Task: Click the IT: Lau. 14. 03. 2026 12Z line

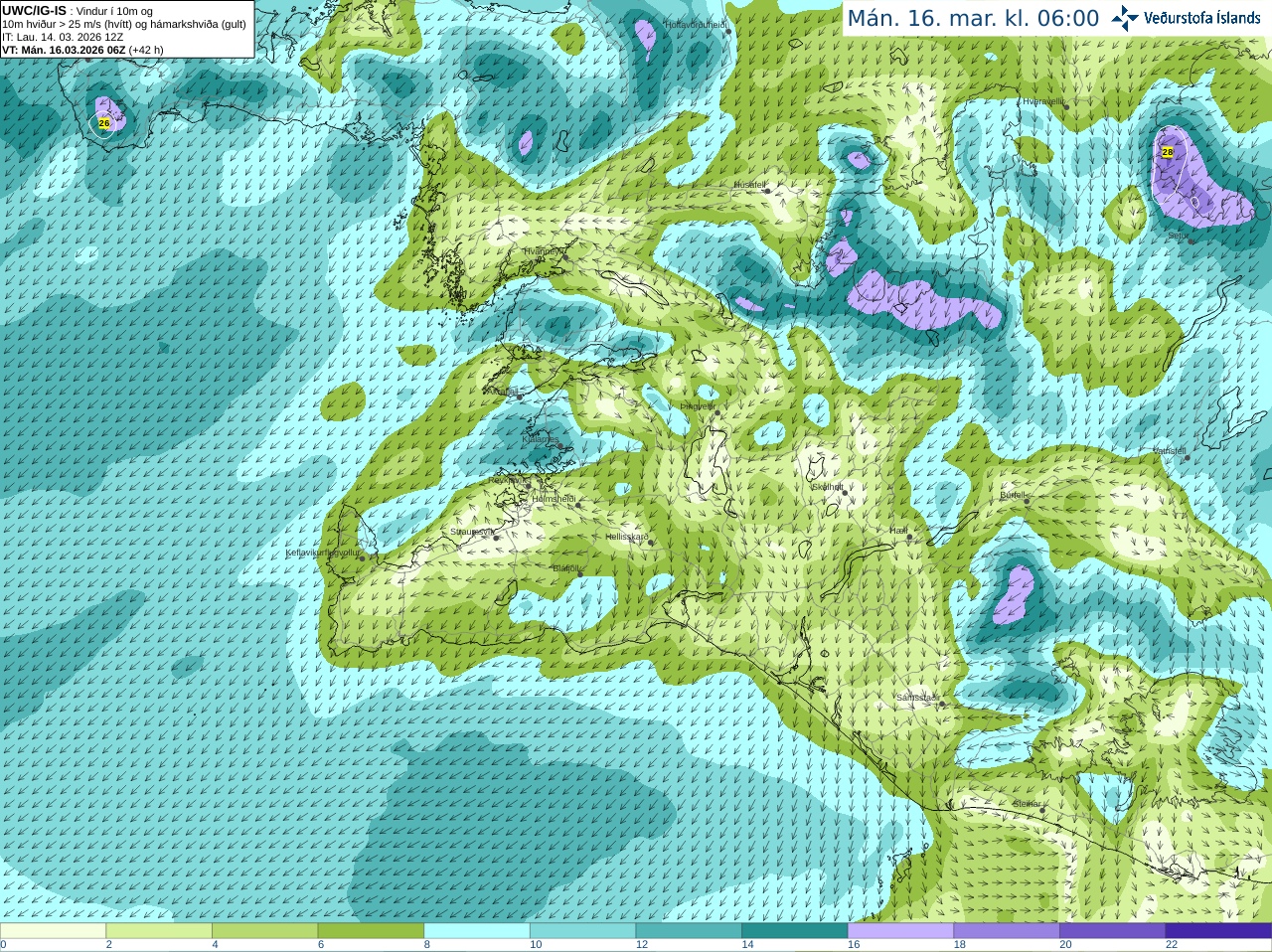Action: (x=63, y=37)
